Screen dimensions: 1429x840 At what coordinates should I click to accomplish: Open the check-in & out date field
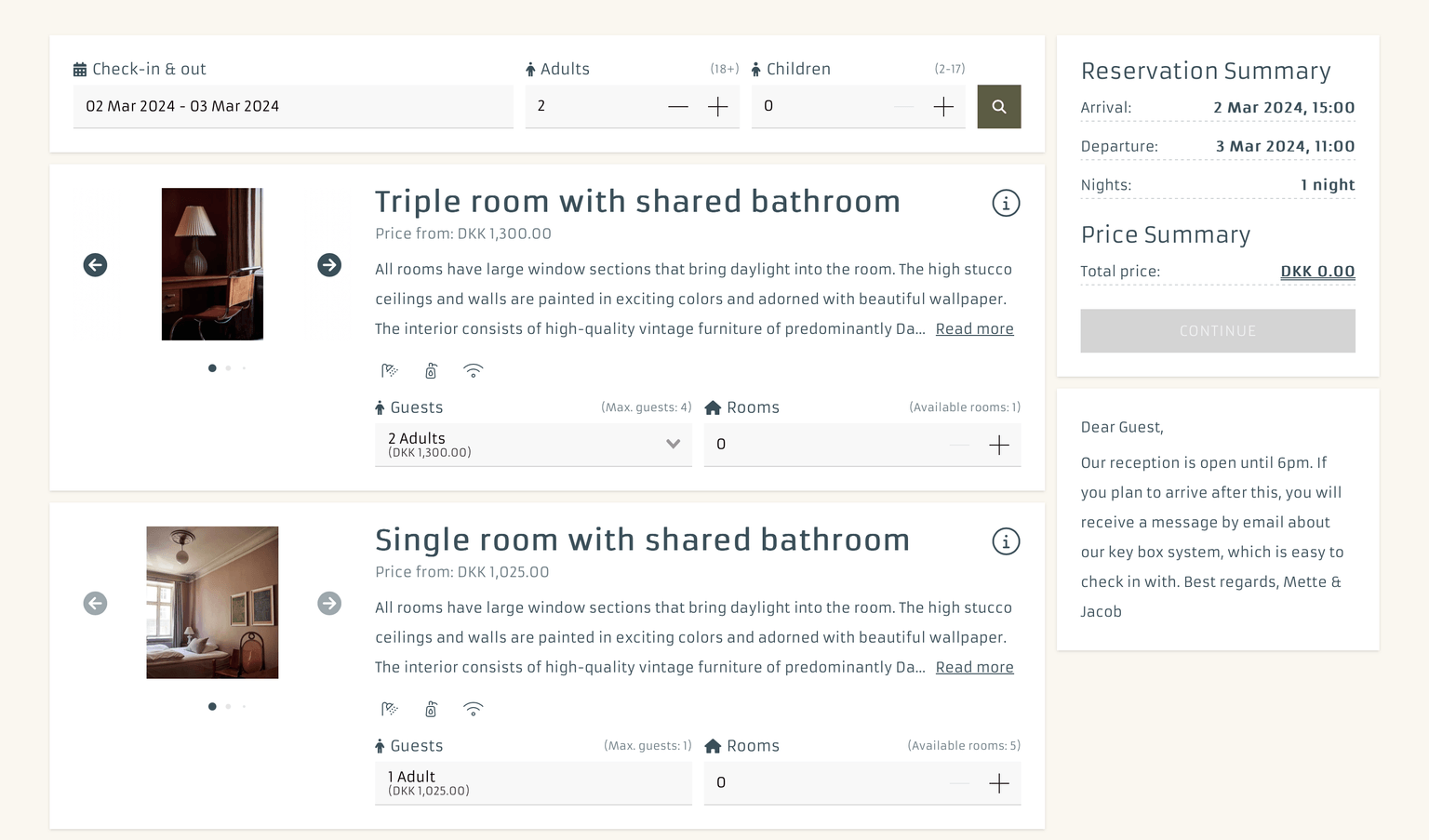(293, 106)
